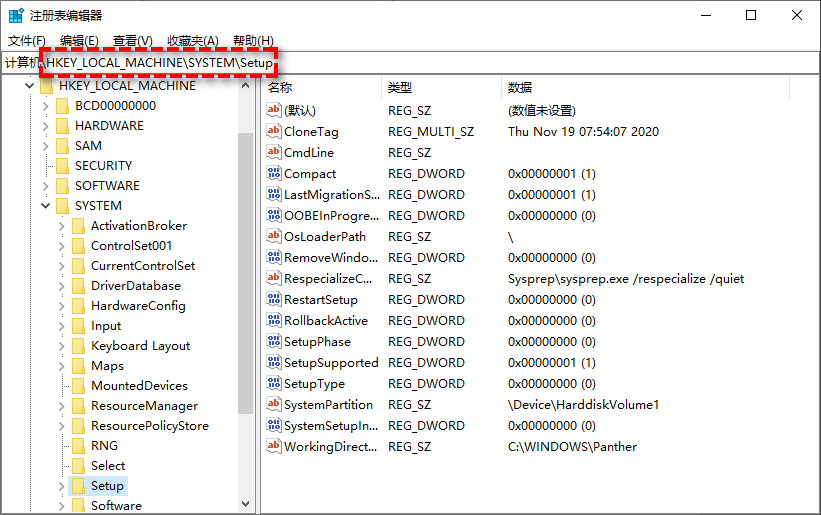
Task: Click the folder icon next to HARDWARE
Action: (60, 126)
